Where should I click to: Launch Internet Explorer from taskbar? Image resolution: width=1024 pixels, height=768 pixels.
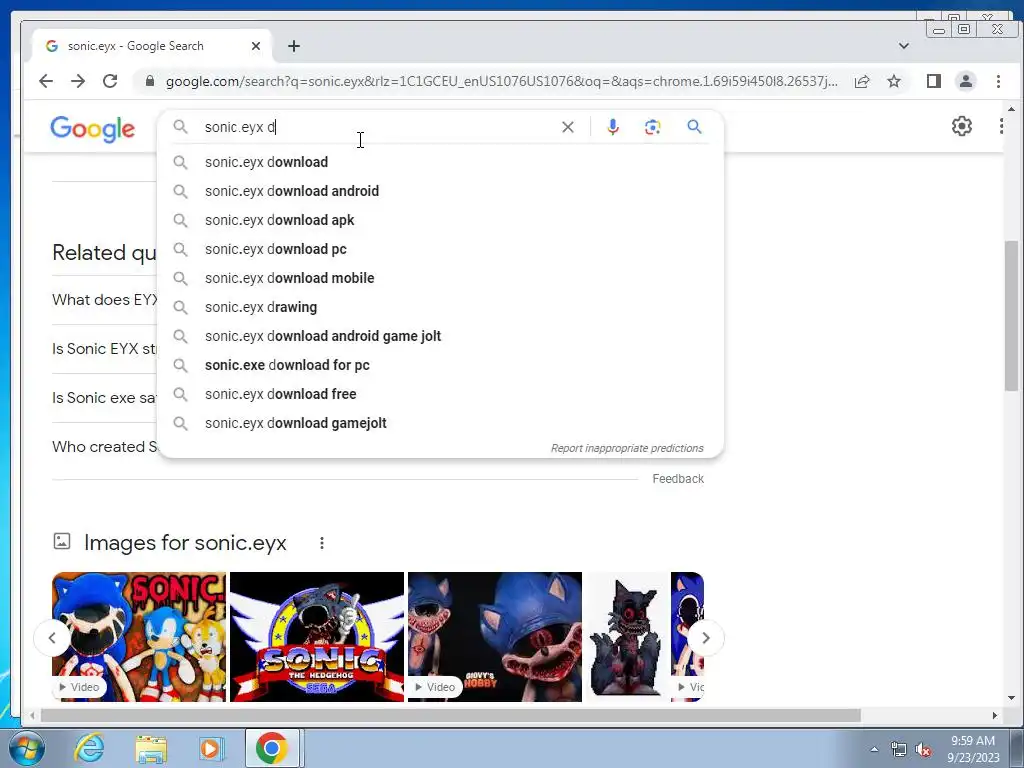(x=89, y=748)
